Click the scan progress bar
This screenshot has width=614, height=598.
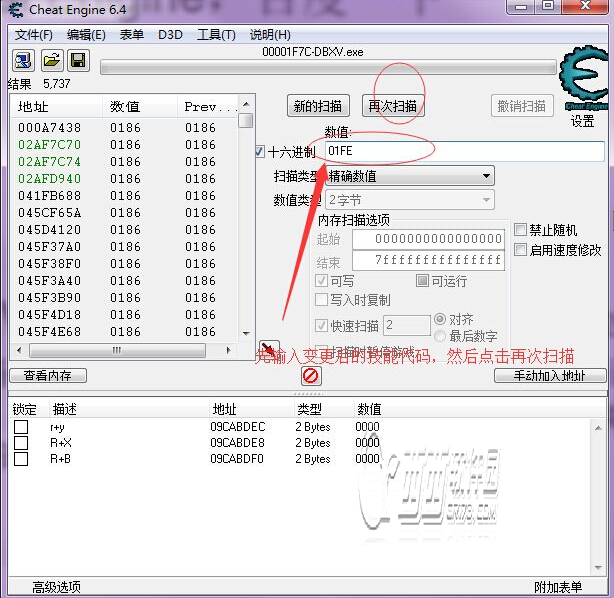pyautogui.click(x=328, y=67)
